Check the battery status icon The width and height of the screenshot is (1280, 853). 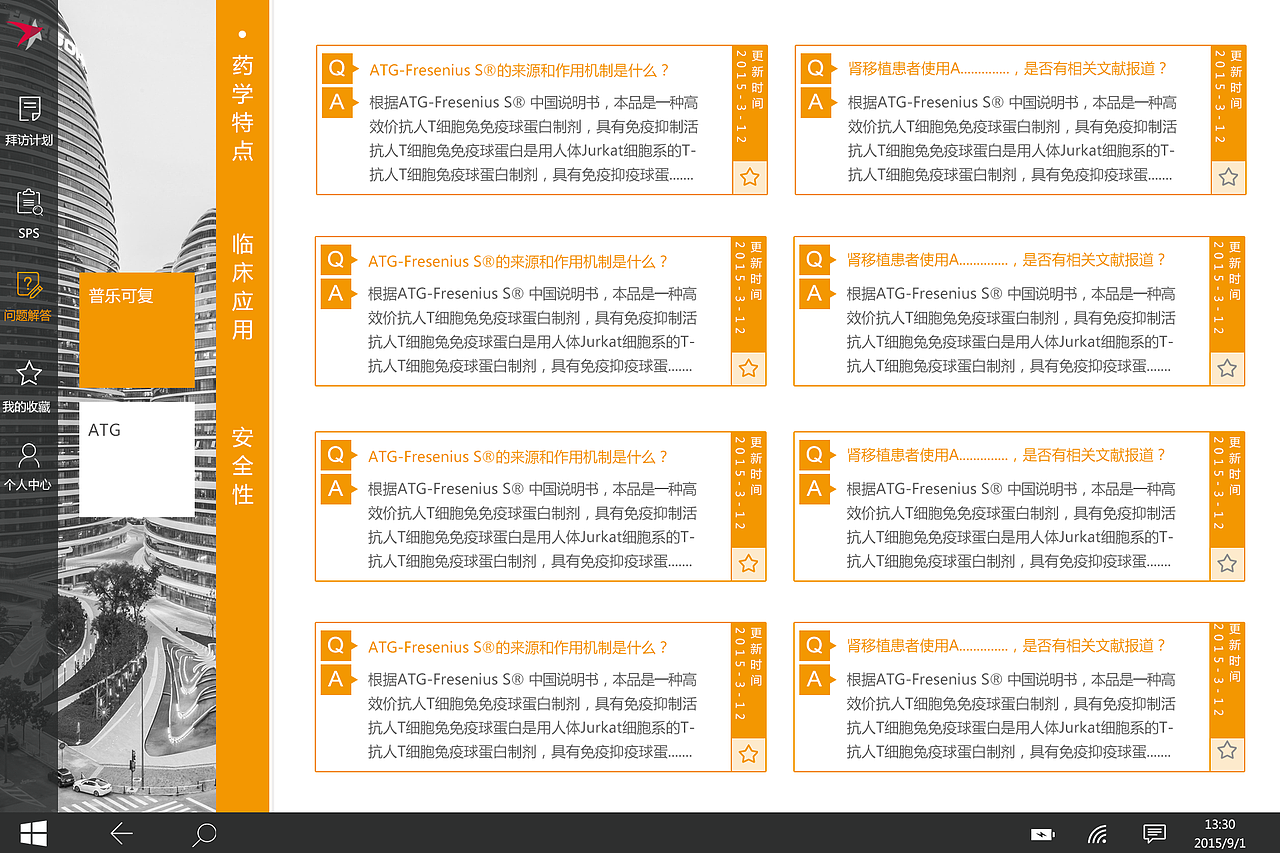pyautogui.click(x=1042, y=834)
